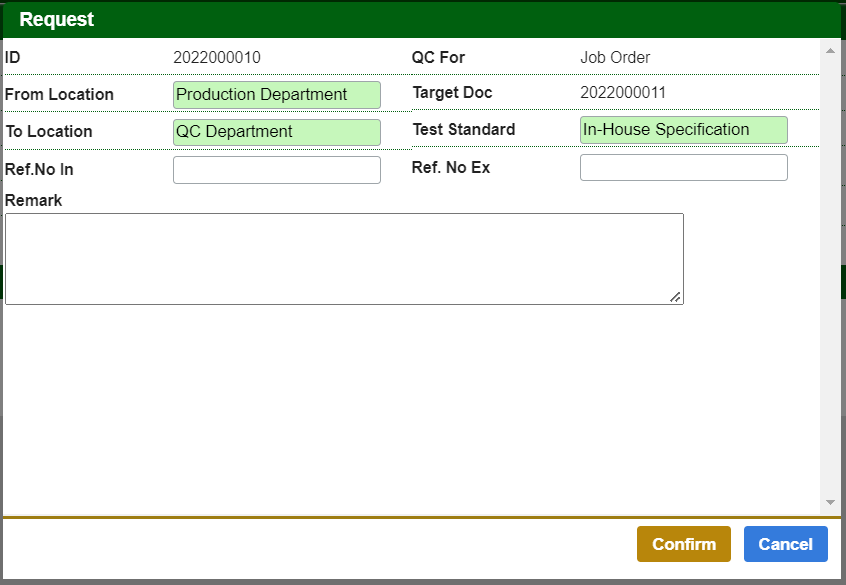Click inside the Ref. No Ex input
Image resolution: width=846 pixels, height=585 pixels.
coord(683,167)
